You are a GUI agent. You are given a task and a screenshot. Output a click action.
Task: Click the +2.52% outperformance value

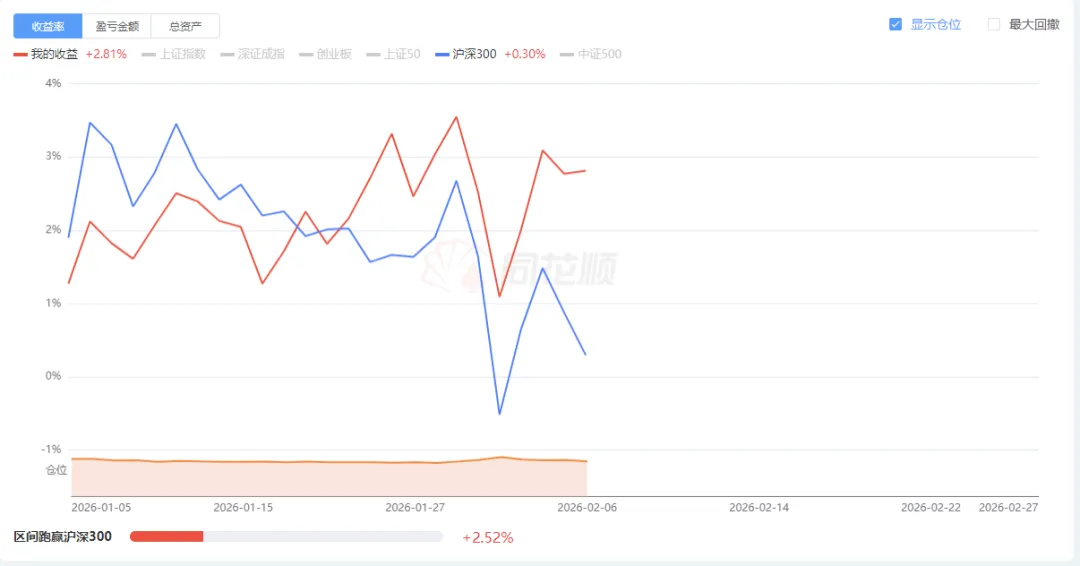point(487,538)
